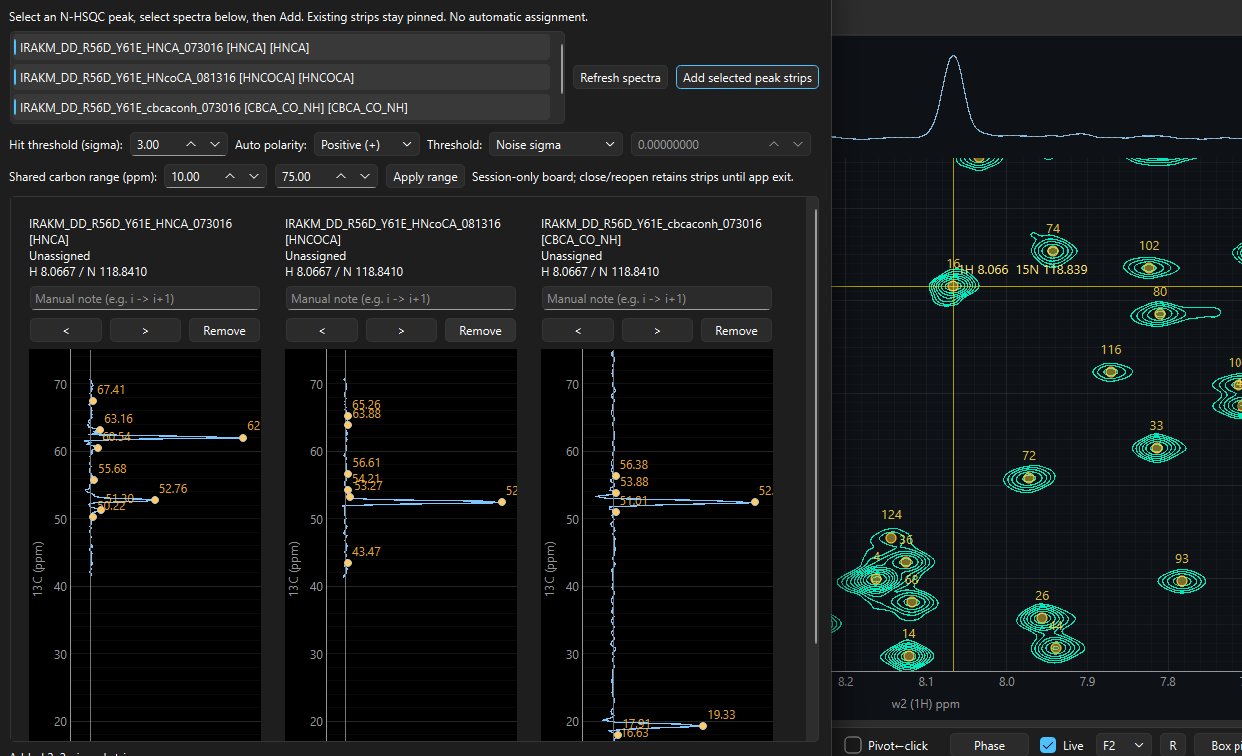Screen dimensions: 1242x756
Task: Remove the HNCOCA strip
Action: 481,330
